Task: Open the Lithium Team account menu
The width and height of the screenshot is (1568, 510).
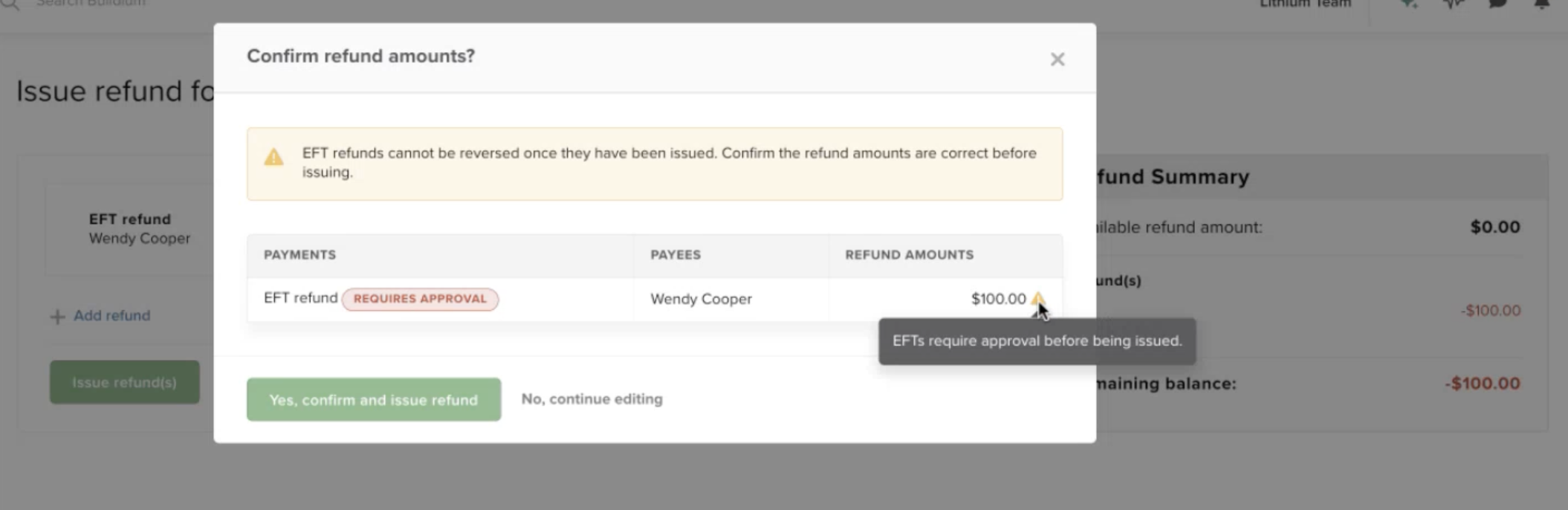Action: (1305, 4)
